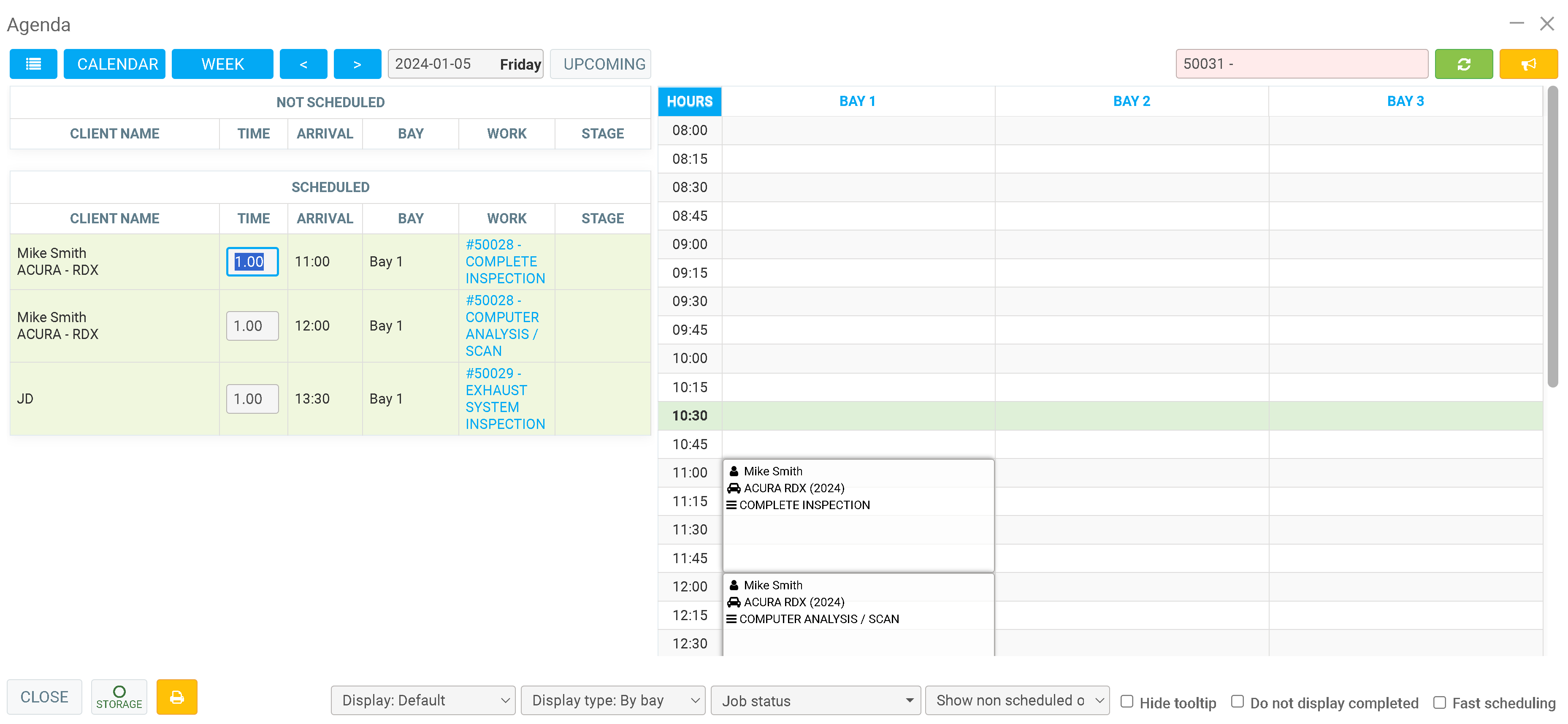1568x724 pixels.
Task: Click the list view icon button
Action: coord(33,64)
